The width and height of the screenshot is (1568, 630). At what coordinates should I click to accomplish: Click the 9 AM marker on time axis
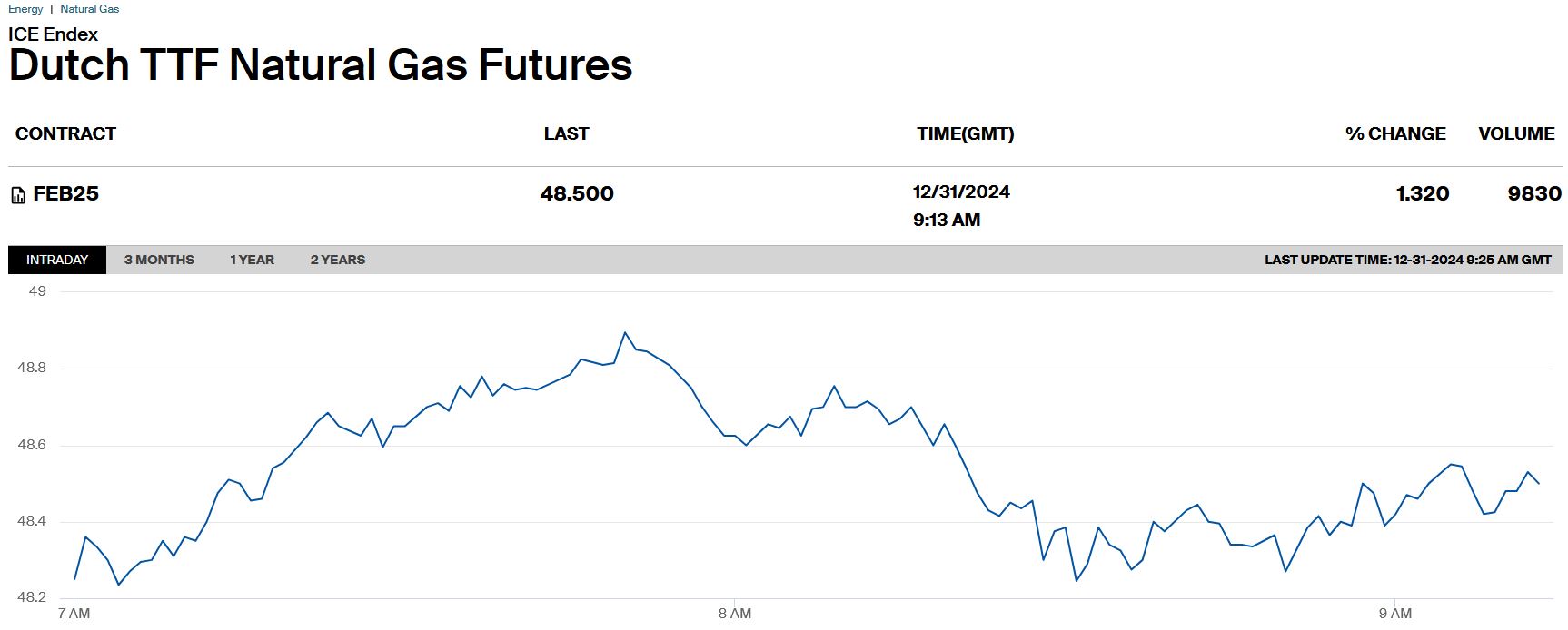tap(1394, 614)
